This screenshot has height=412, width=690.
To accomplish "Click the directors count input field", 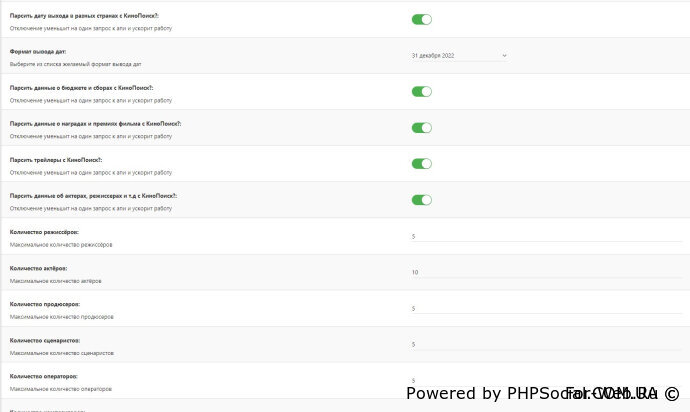I will click(545, 236).
